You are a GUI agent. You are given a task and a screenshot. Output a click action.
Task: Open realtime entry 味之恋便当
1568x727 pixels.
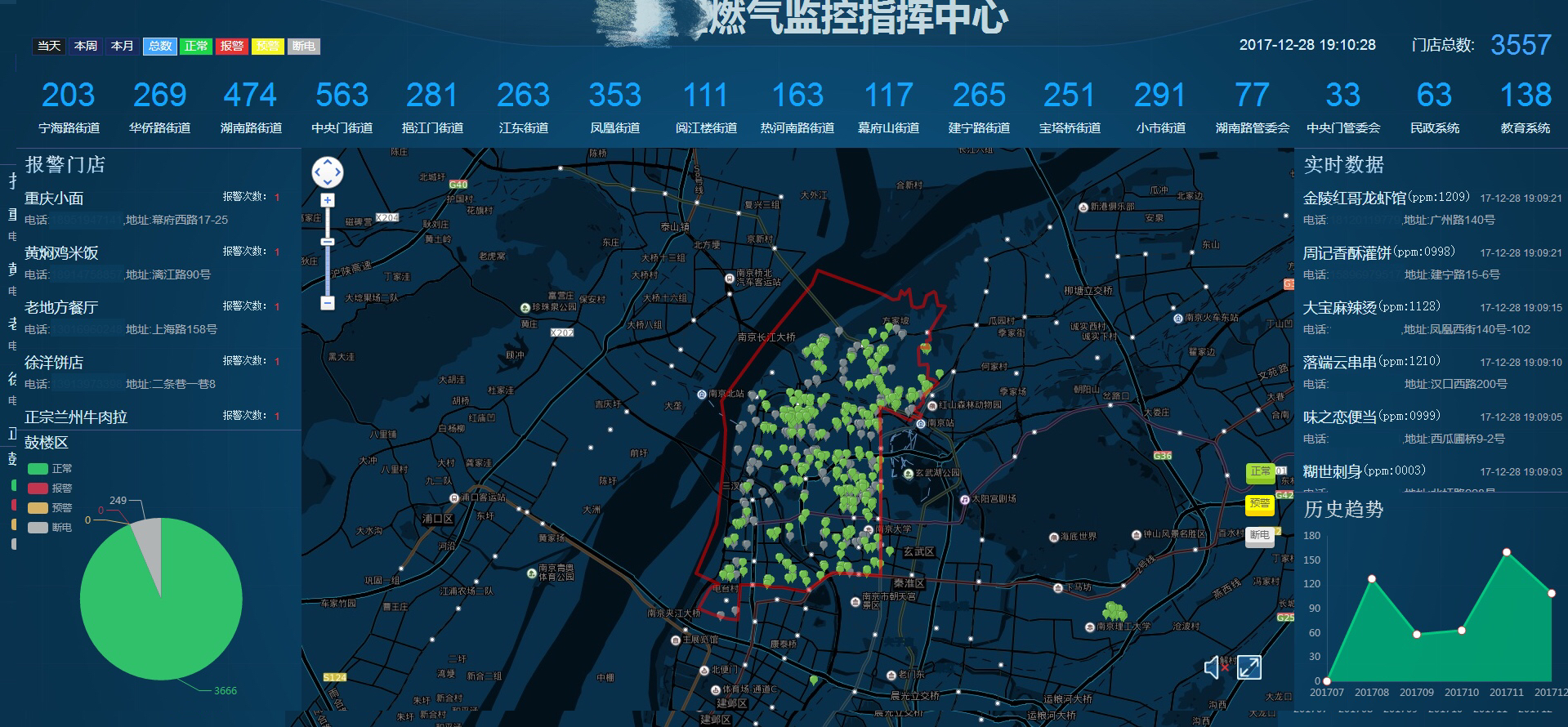tap(1340, 417)
